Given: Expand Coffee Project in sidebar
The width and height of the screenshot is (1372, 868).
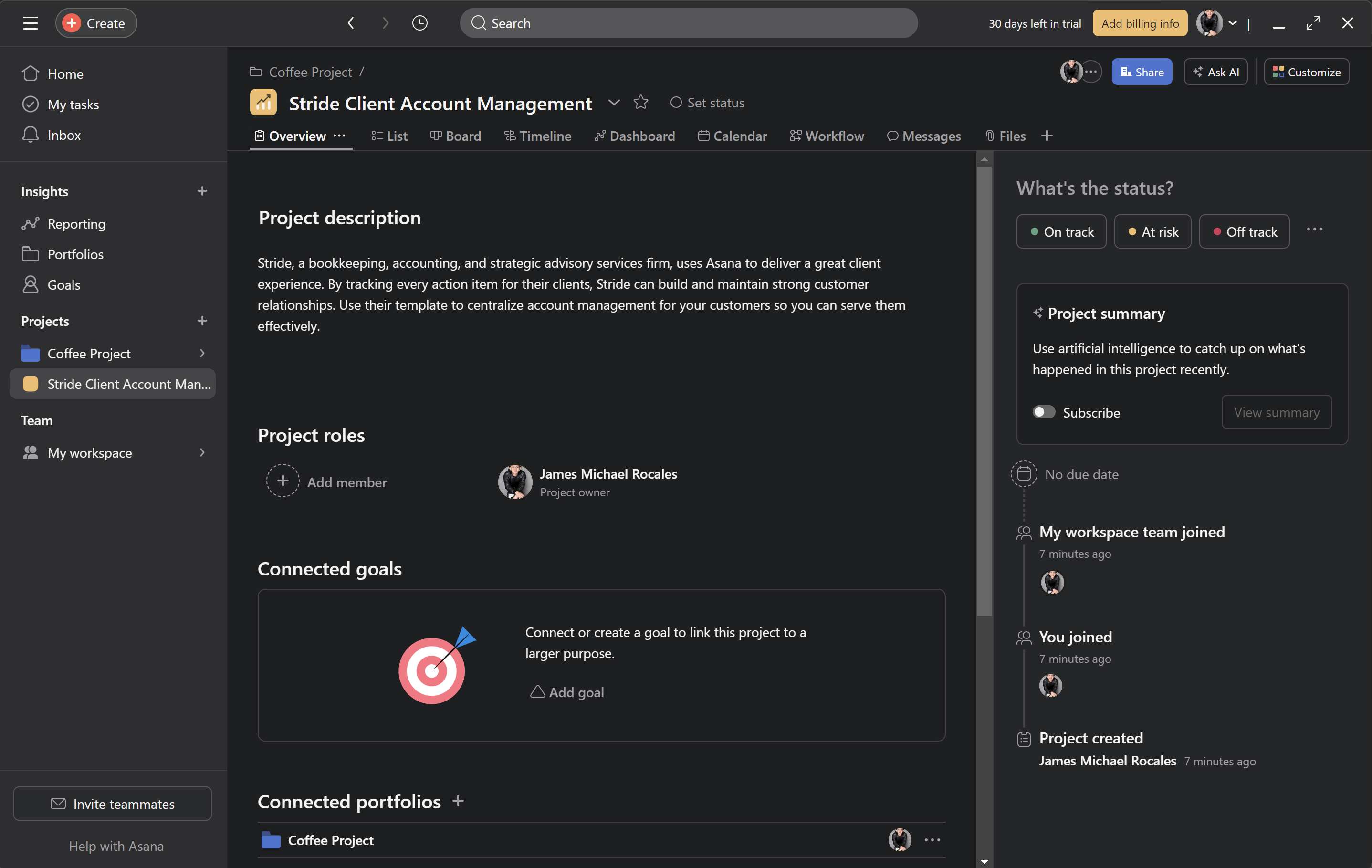Looking at the screenshot, I should pos(202,354).
